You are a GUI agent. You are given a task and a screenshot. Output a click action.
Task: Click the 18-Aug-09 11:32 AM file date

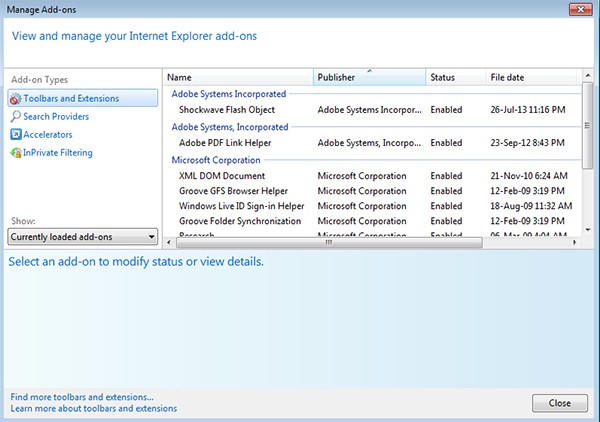point(531,206)
